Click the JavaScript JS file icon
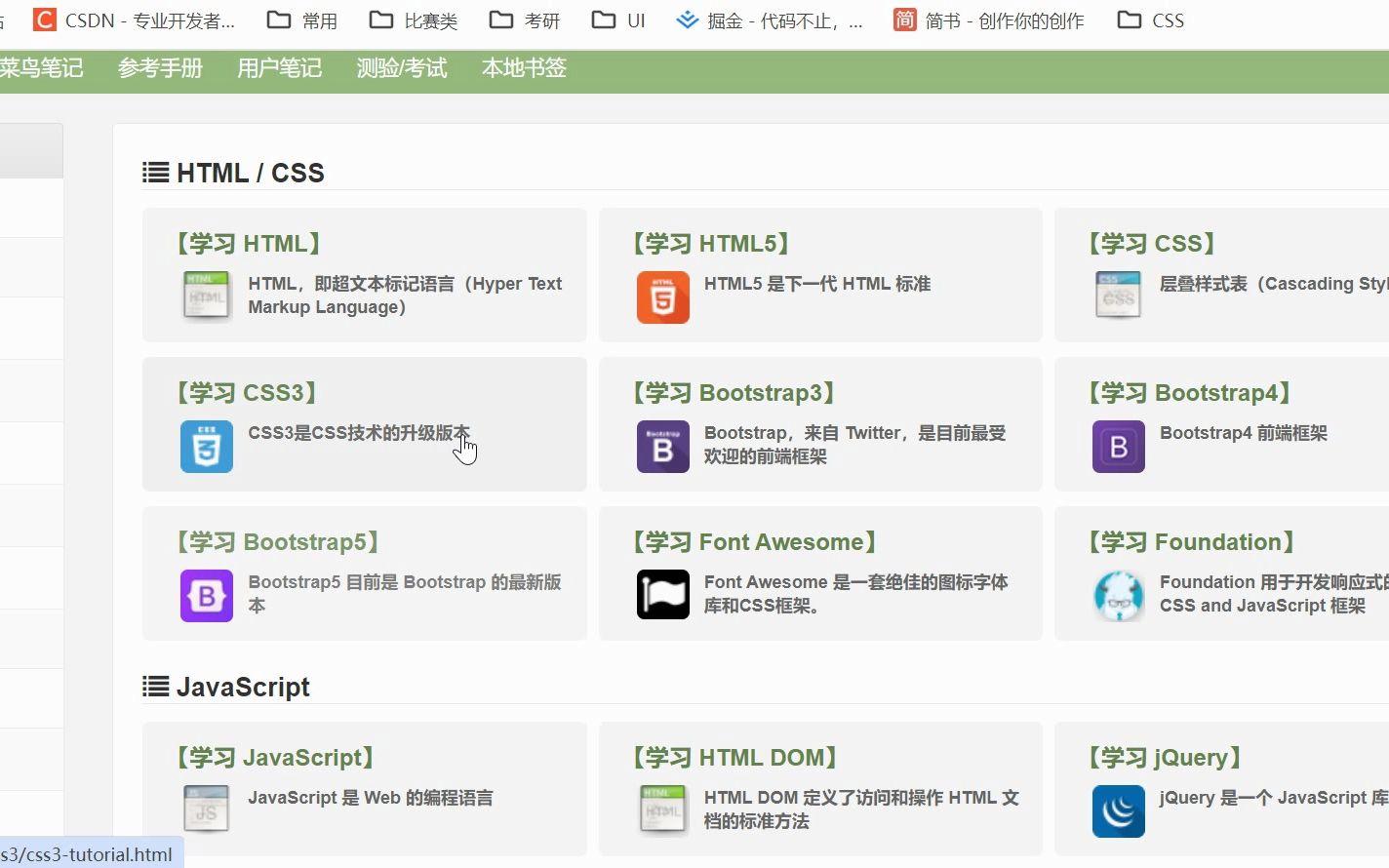Image resolution: width=1389 pixels, height=868 pixels. [x=207, y=810]
